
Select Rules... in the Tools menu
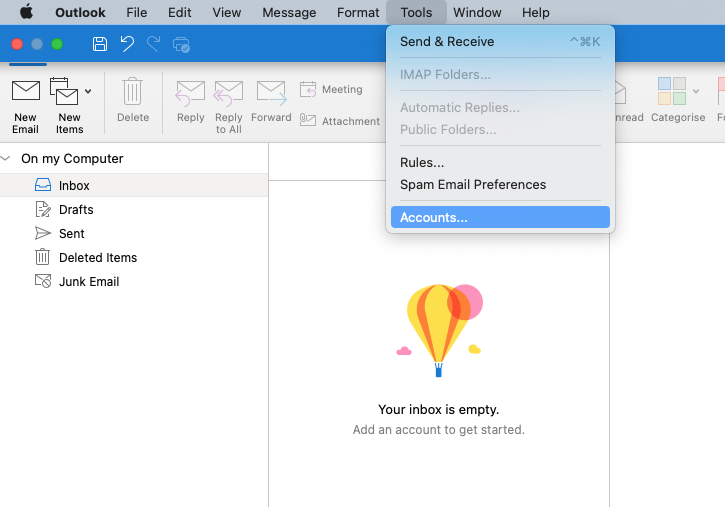click(x=500, y=163)
